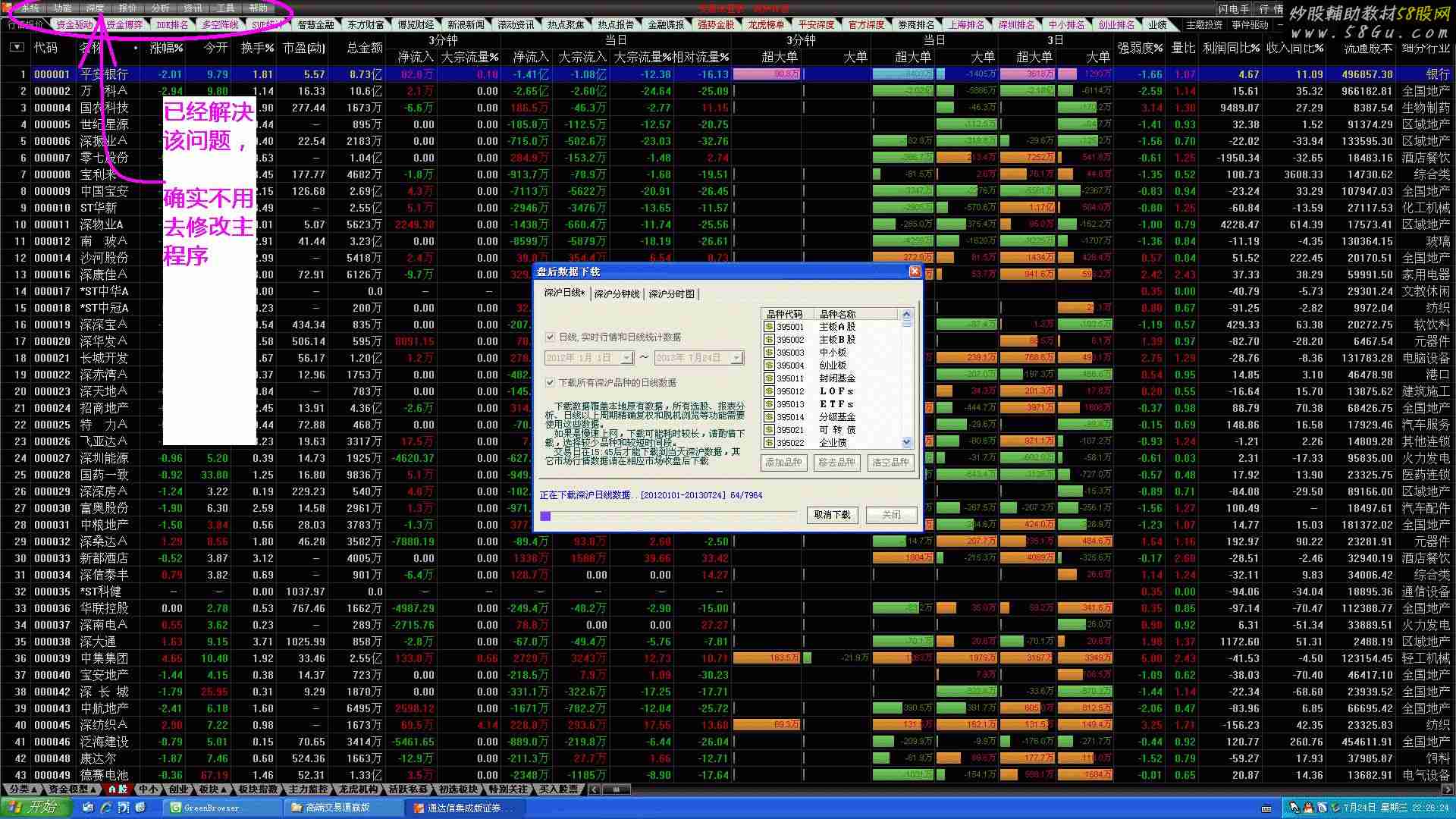Switch to the 深沪分钟线 tab

coord(617,294)
